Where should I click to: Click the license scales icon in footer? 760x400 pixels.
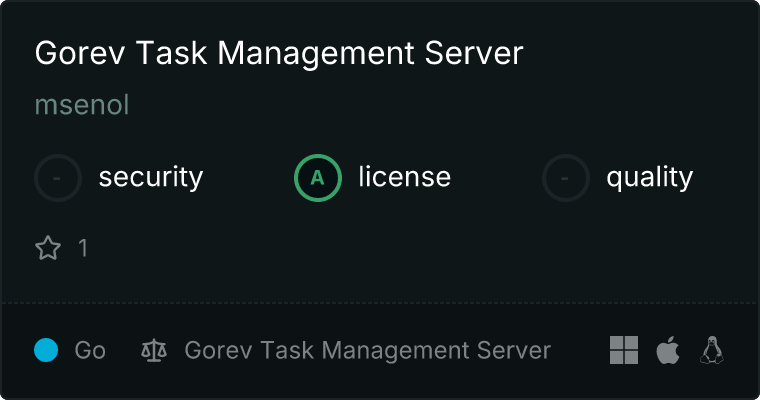pos(154,351)
